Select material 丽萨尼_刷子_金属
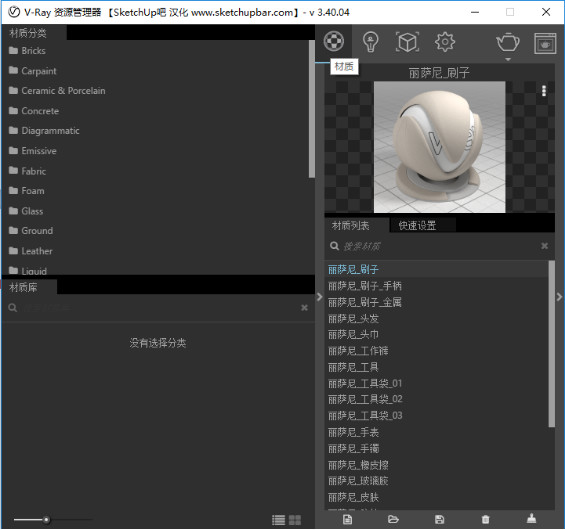The width and height of the screenshot is (565, 530). coord(436,302)
